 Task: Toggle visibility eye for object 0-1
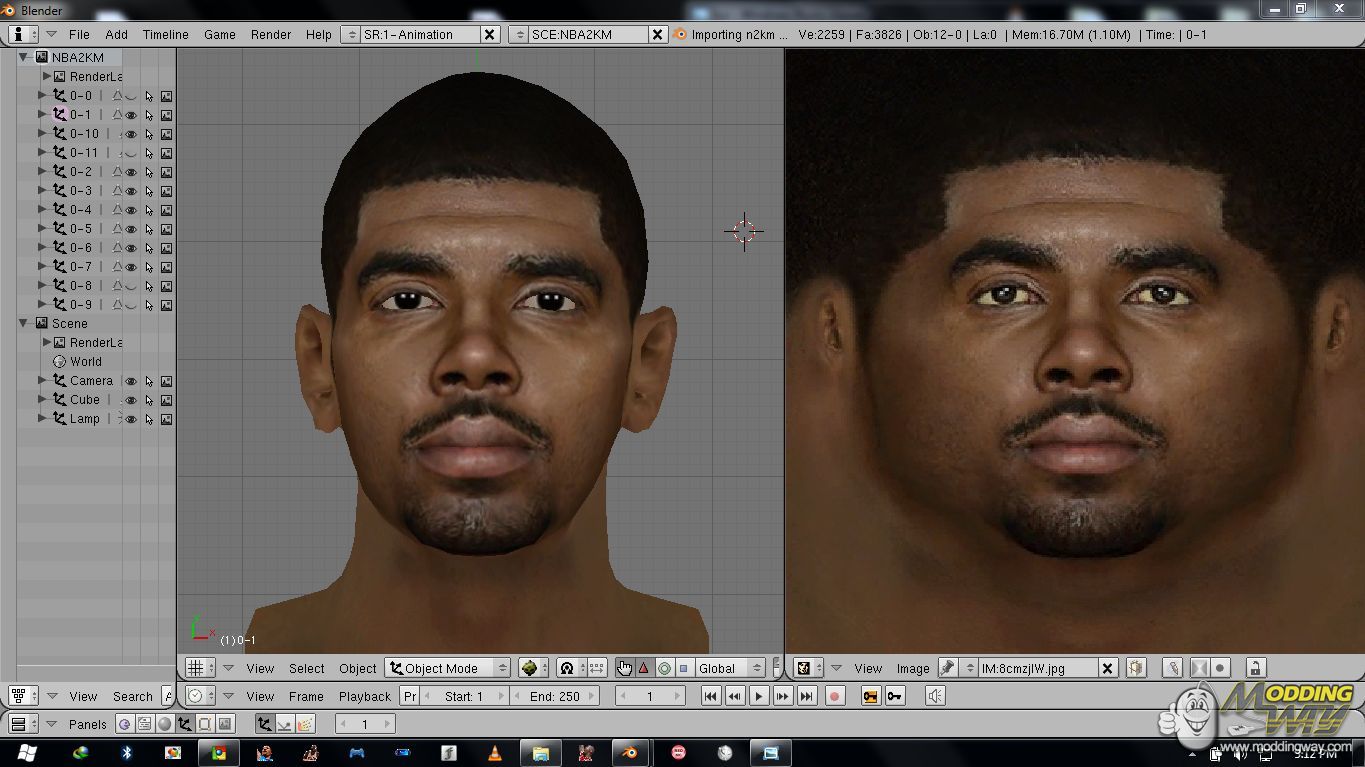click(131, 115)
